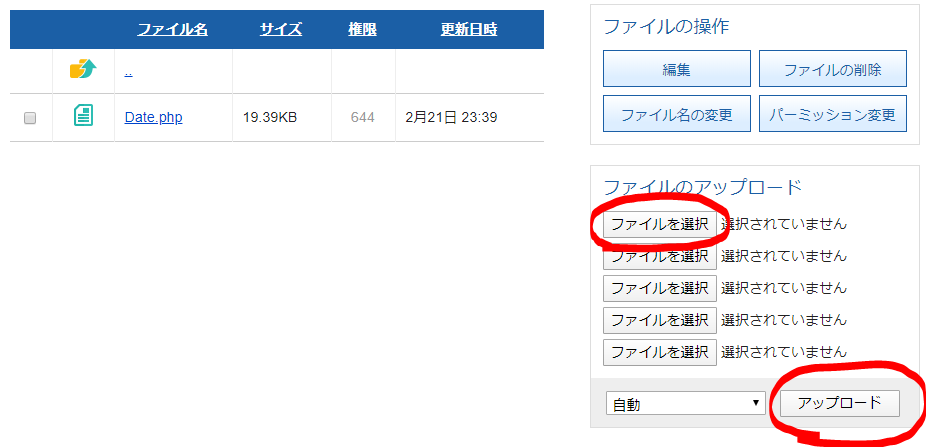The height and width of the screenshot is (447, 926).
Task: Open the 自動 encoding dropdown
Action: tap(686, 404)
